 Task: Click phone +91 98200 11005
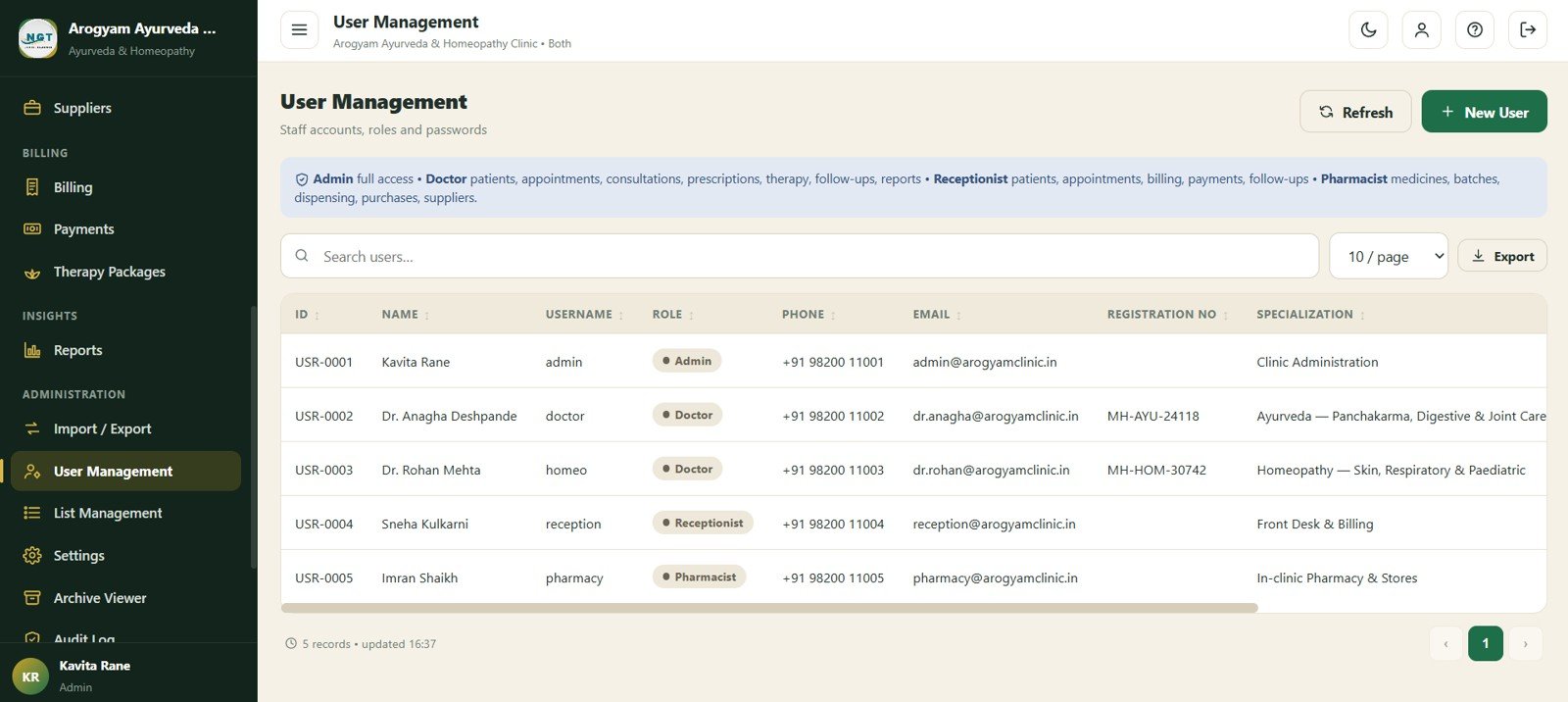click(x=833, y=577)
